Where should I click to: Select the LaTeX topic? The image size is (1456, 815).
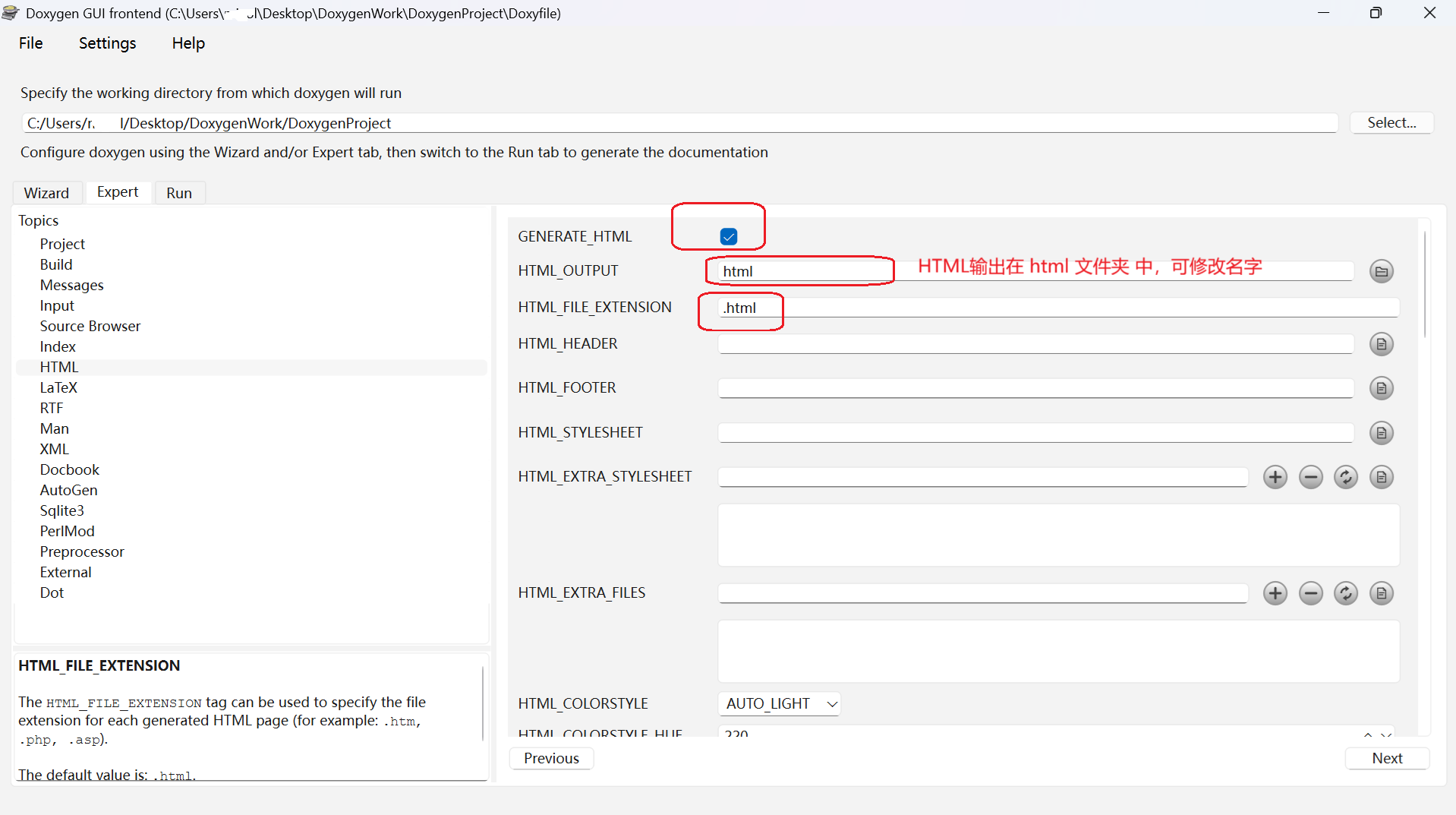coord(58,387)
